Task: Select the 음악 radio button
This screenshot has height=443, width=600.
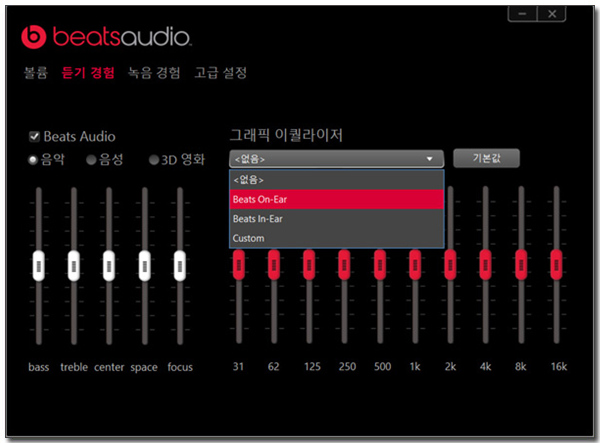Action: point(33,160)
